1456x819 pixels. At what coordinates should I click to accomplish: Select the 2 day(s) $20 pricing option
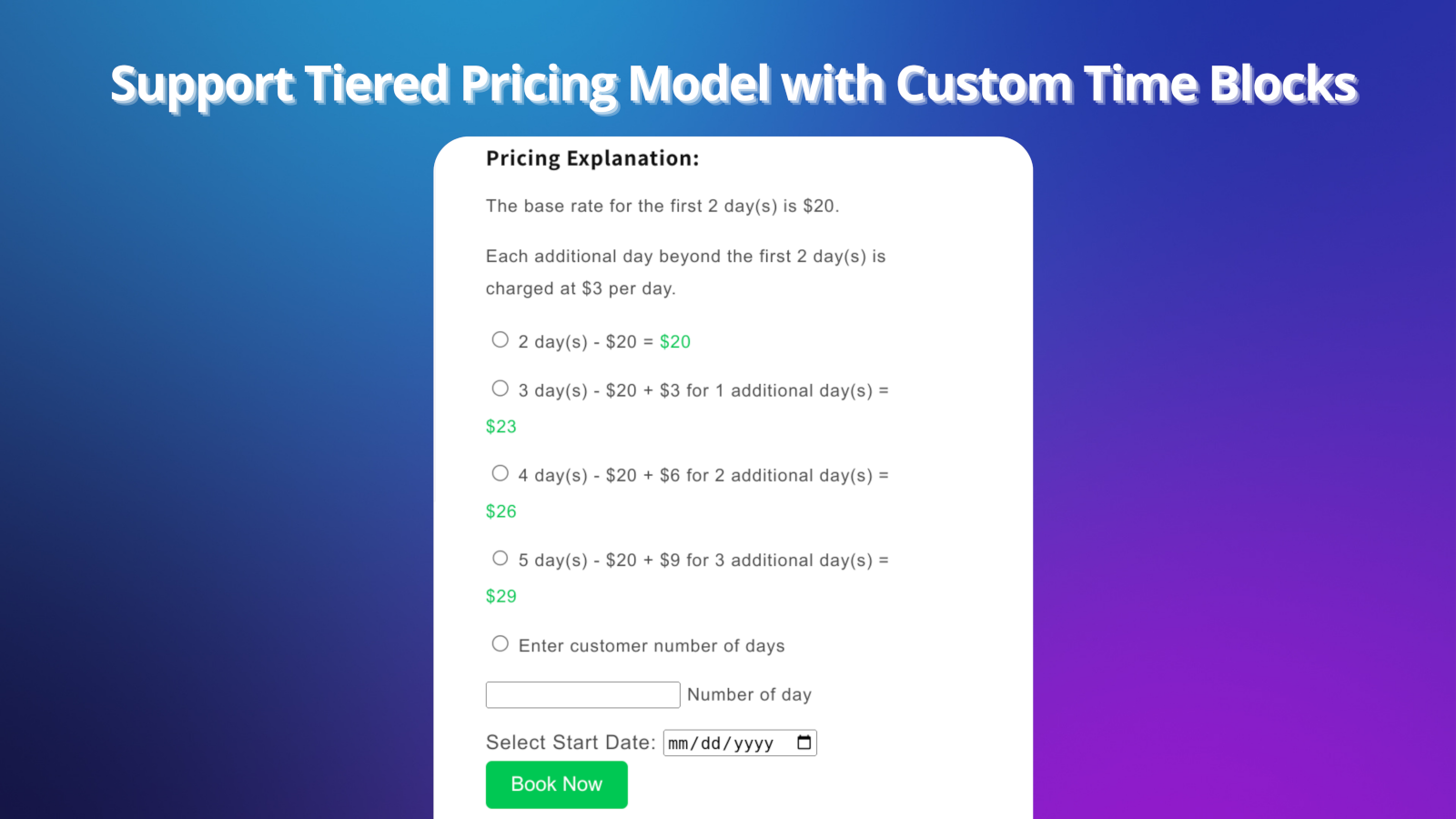[500, 339]
